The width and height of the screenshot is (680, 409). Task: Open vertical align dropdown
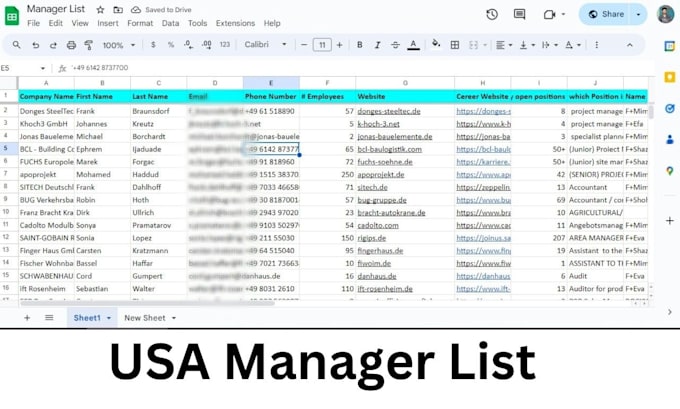pos(527,45)
